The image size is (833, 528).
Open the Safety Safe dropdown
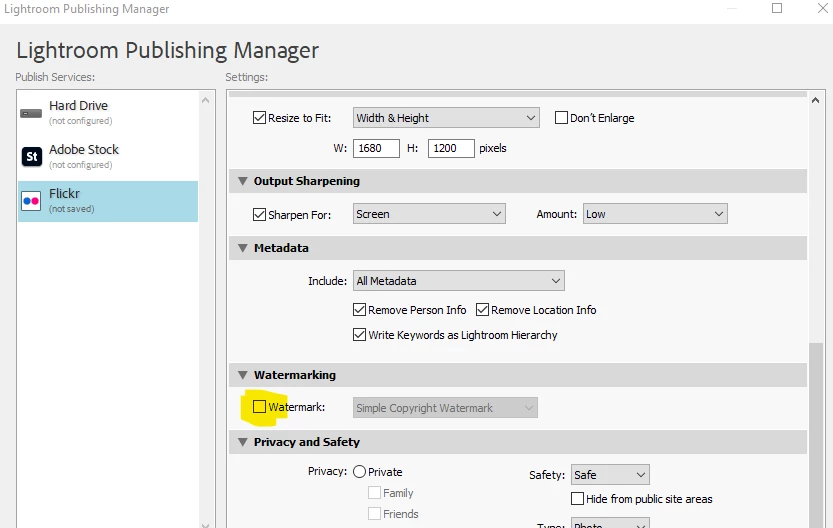tap(610, 475)
